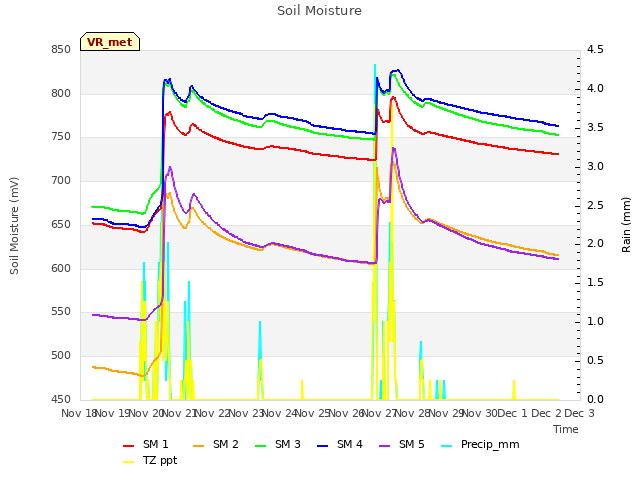Click the 4.5 rain axis value
Screen dimensions: 640x480
(595, 50)
